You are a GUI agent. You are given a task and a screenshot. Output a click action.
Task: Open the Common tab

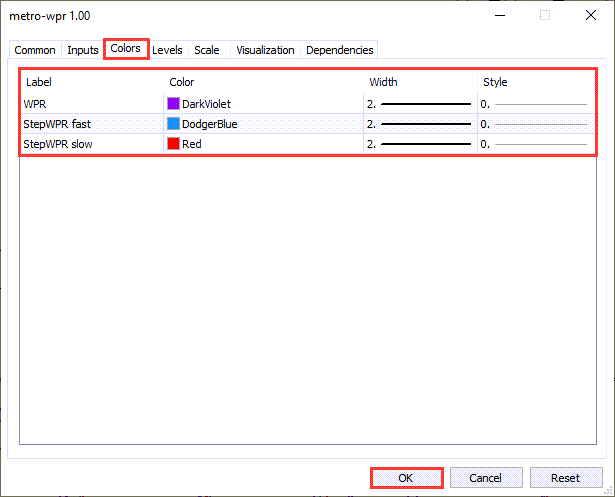tap(35, 50)
